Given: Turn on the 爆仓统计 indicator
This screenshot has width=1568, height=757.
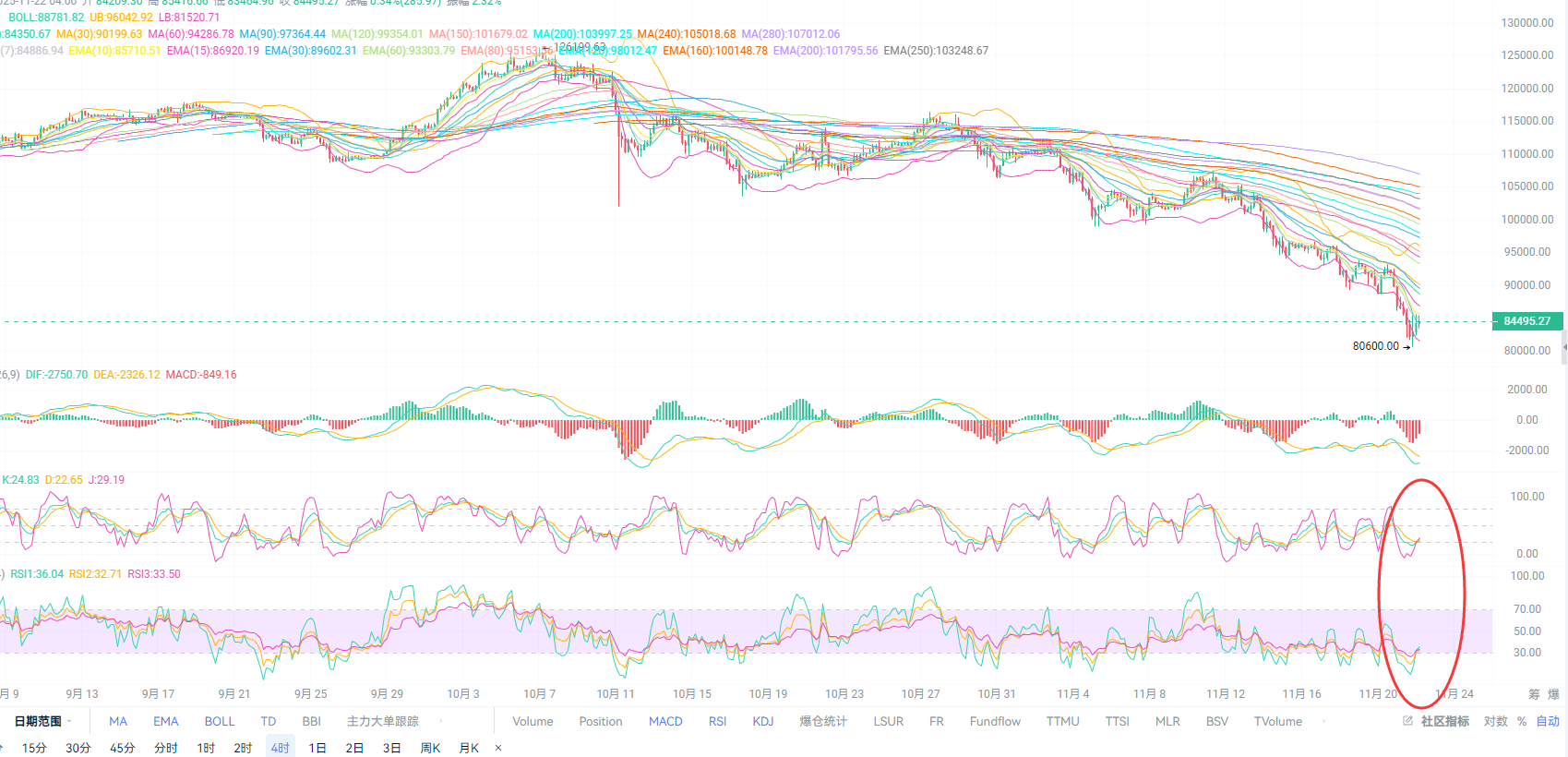Looking at the screenshot, I should click(x=823, y=721).
